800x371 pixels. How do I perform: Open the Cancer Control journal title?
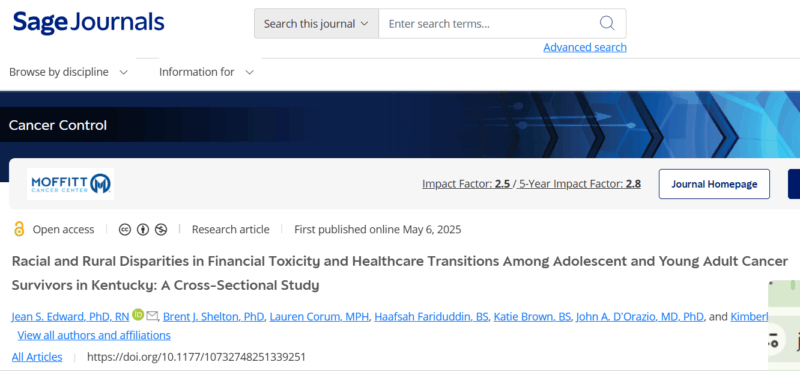point(58,125)
